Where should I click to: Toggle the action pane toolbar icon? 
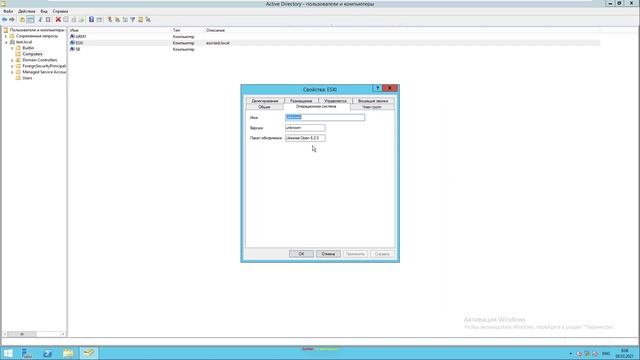click(99, 20)
